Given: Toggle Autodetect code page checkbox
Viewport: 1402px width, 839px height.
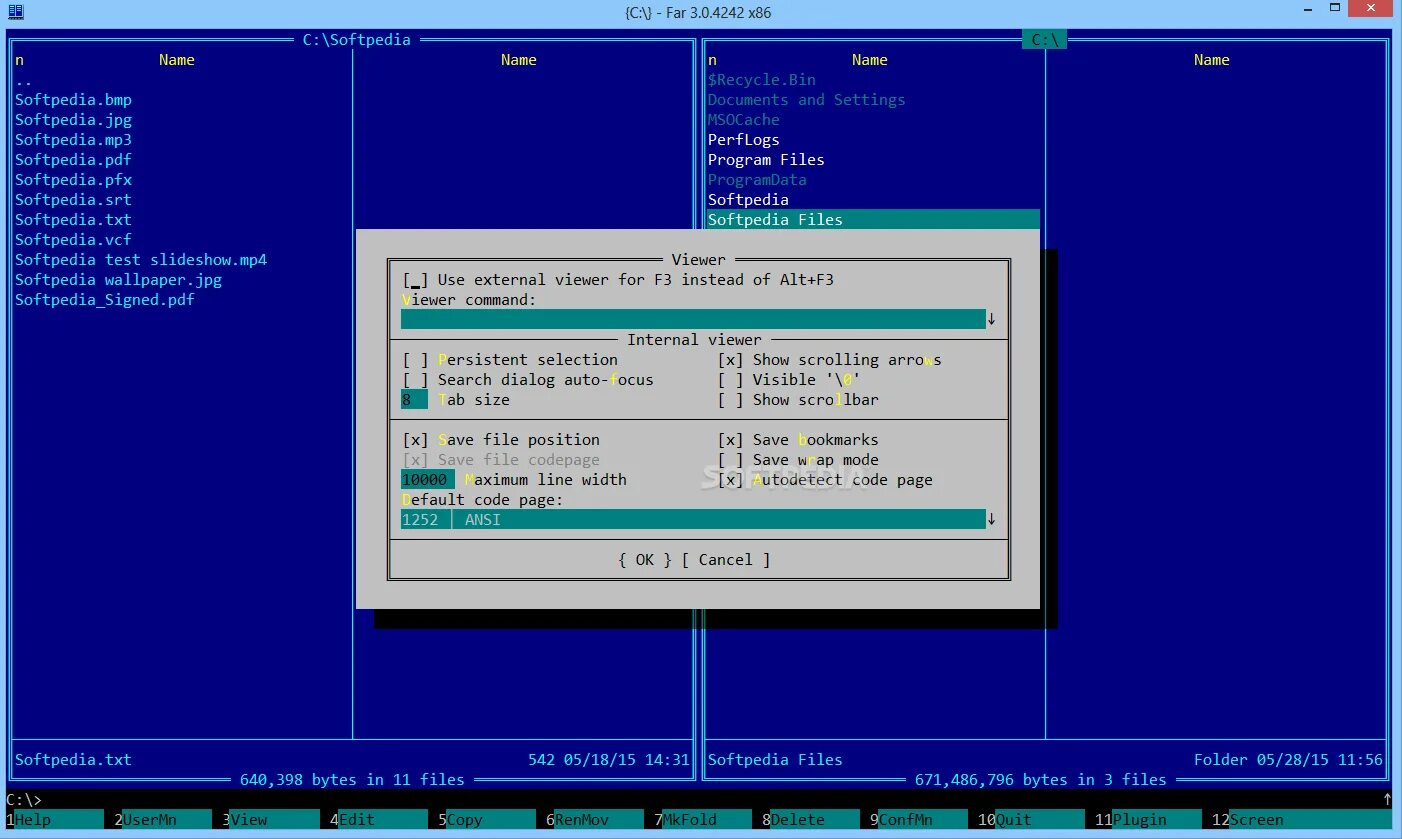Looking at the screenshot, I should pos(731,480).
